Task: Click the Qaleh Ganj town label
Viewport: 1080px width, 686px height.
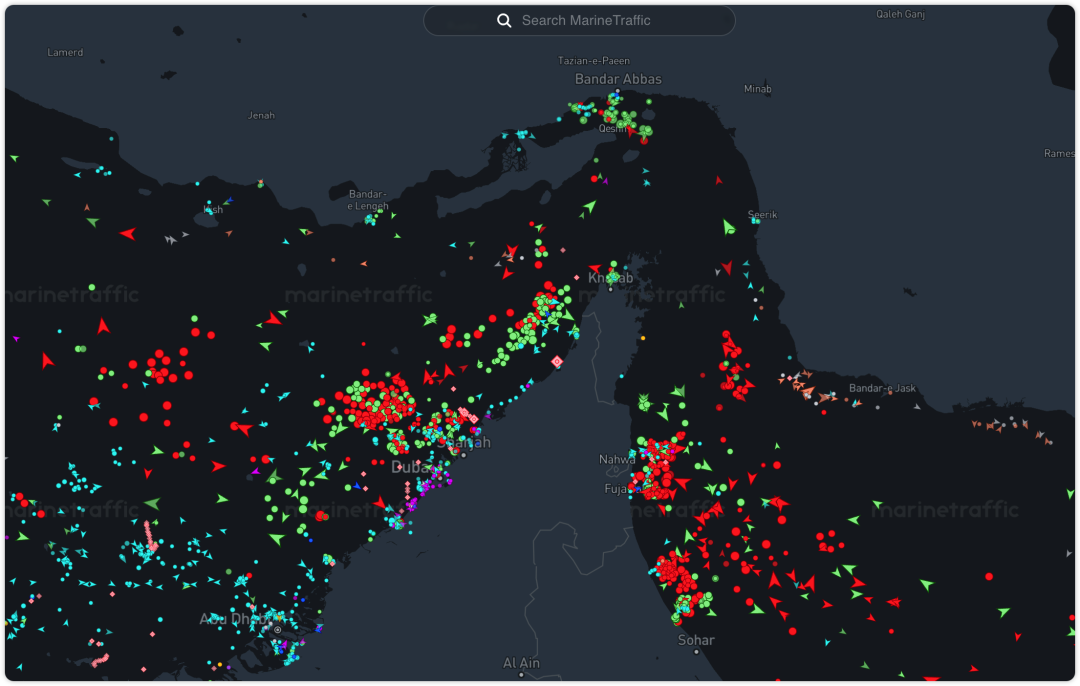Action: click(x=901, y=14)
